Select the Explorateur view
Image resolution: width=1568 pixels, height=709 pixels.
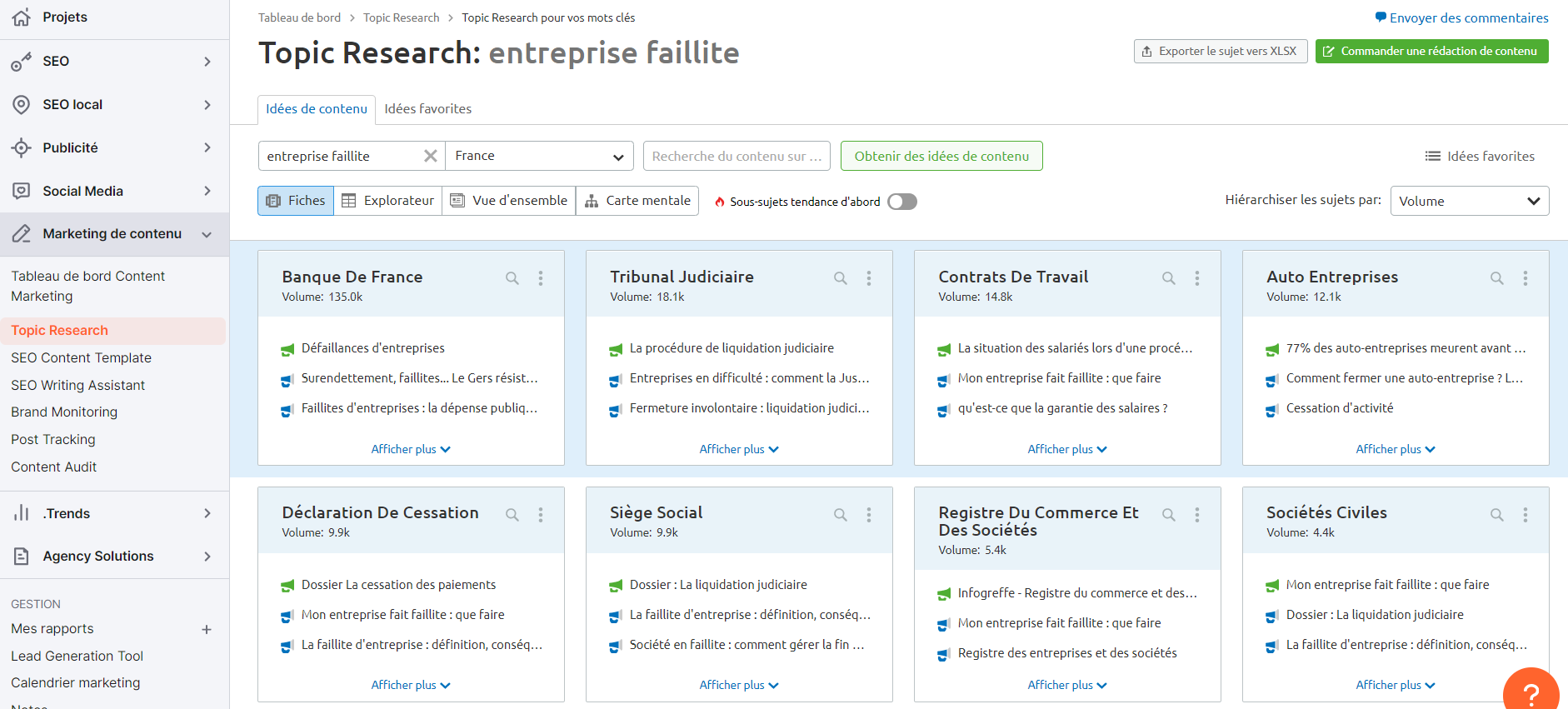coord(388,201)
